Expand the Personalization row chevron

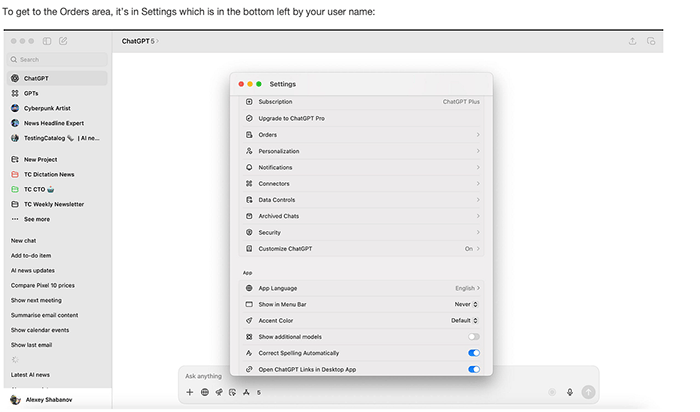tap(478, 151)
